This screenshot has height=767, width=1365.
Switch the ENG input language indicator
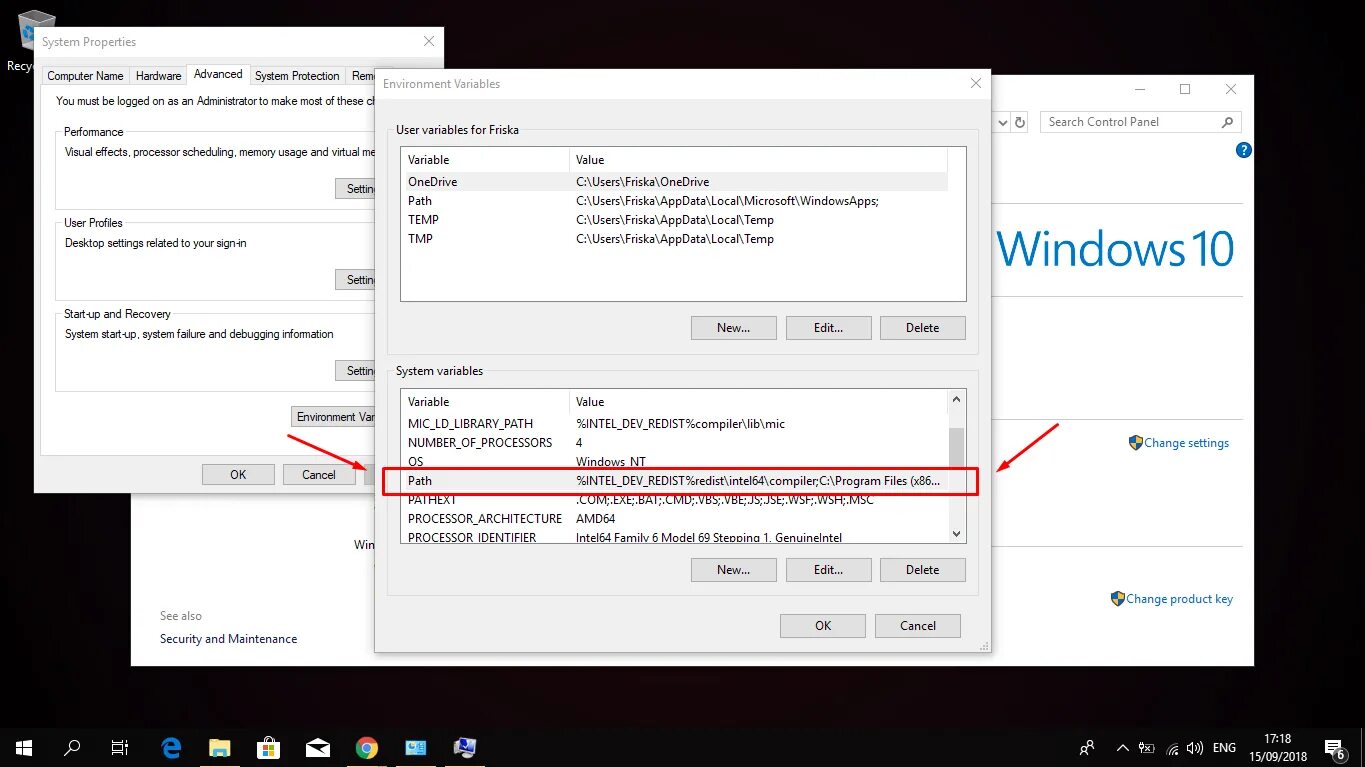(1224, 747)
